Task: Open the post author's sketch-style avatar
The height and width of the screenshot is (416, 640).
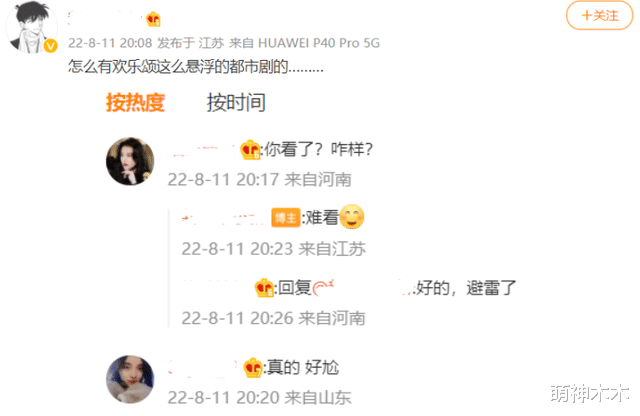Action: click(31, 27)
